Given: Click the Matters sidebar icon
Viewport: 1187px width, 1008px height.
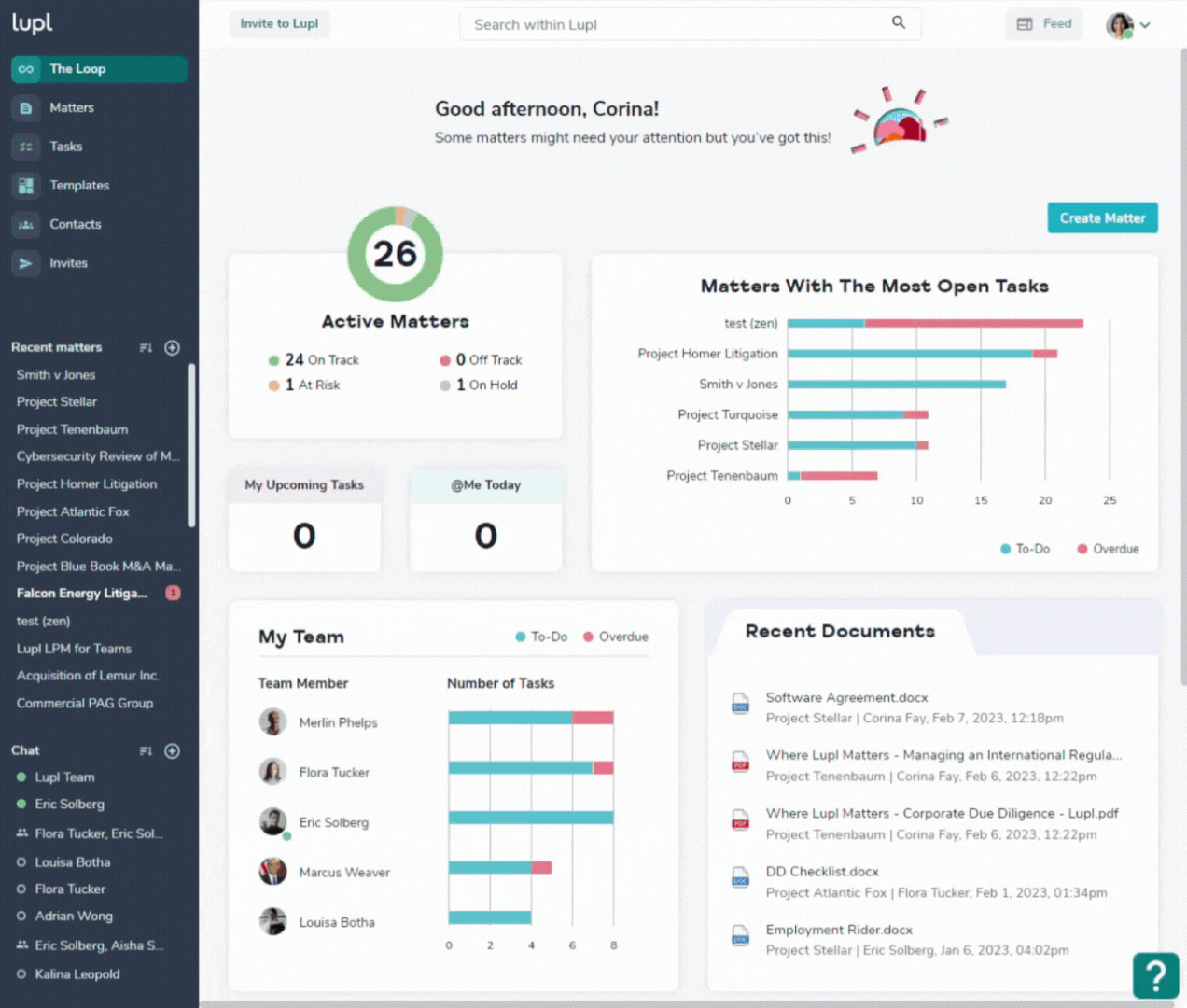Looking at the screenshot, I should [x=26, y=108].
